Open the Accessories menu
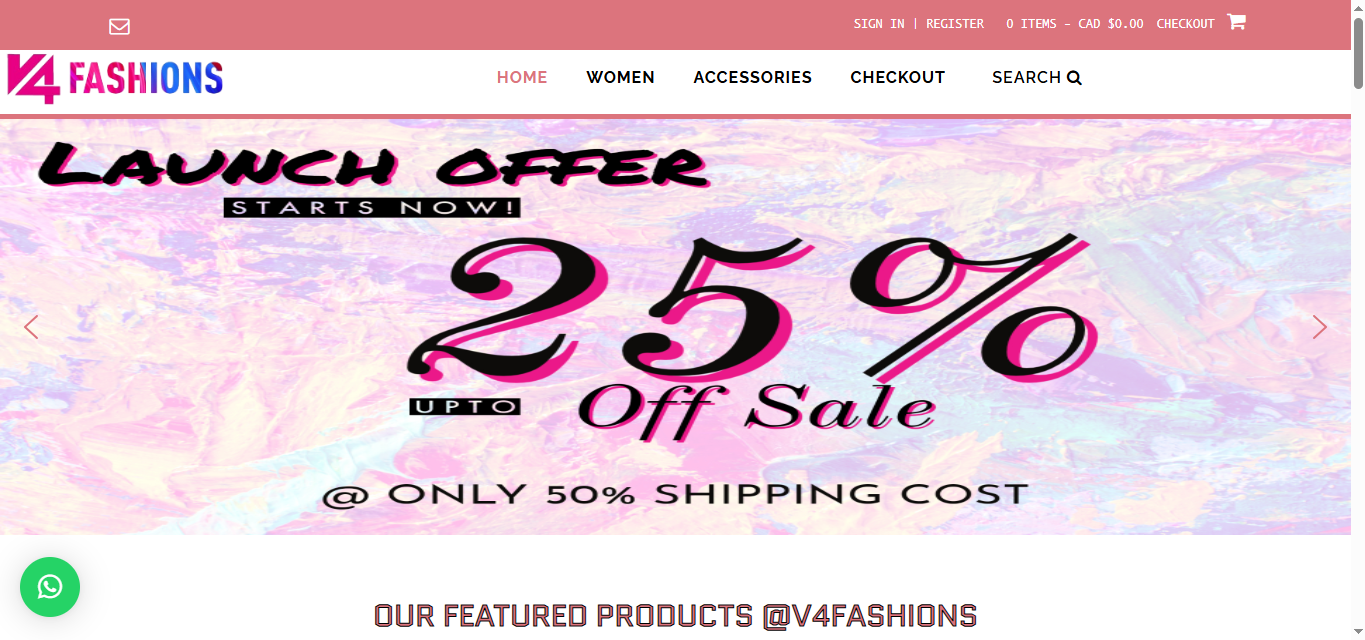 coord(753,77)
